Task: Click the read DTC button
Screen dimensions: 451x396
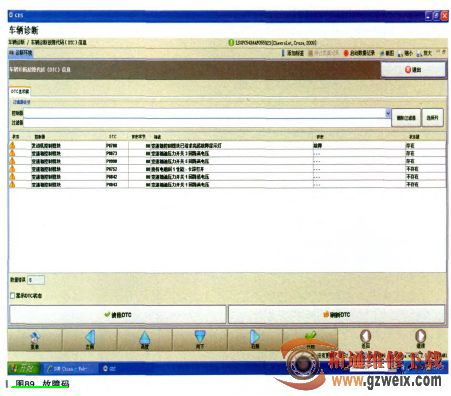Action: click(x=118, y=314)
